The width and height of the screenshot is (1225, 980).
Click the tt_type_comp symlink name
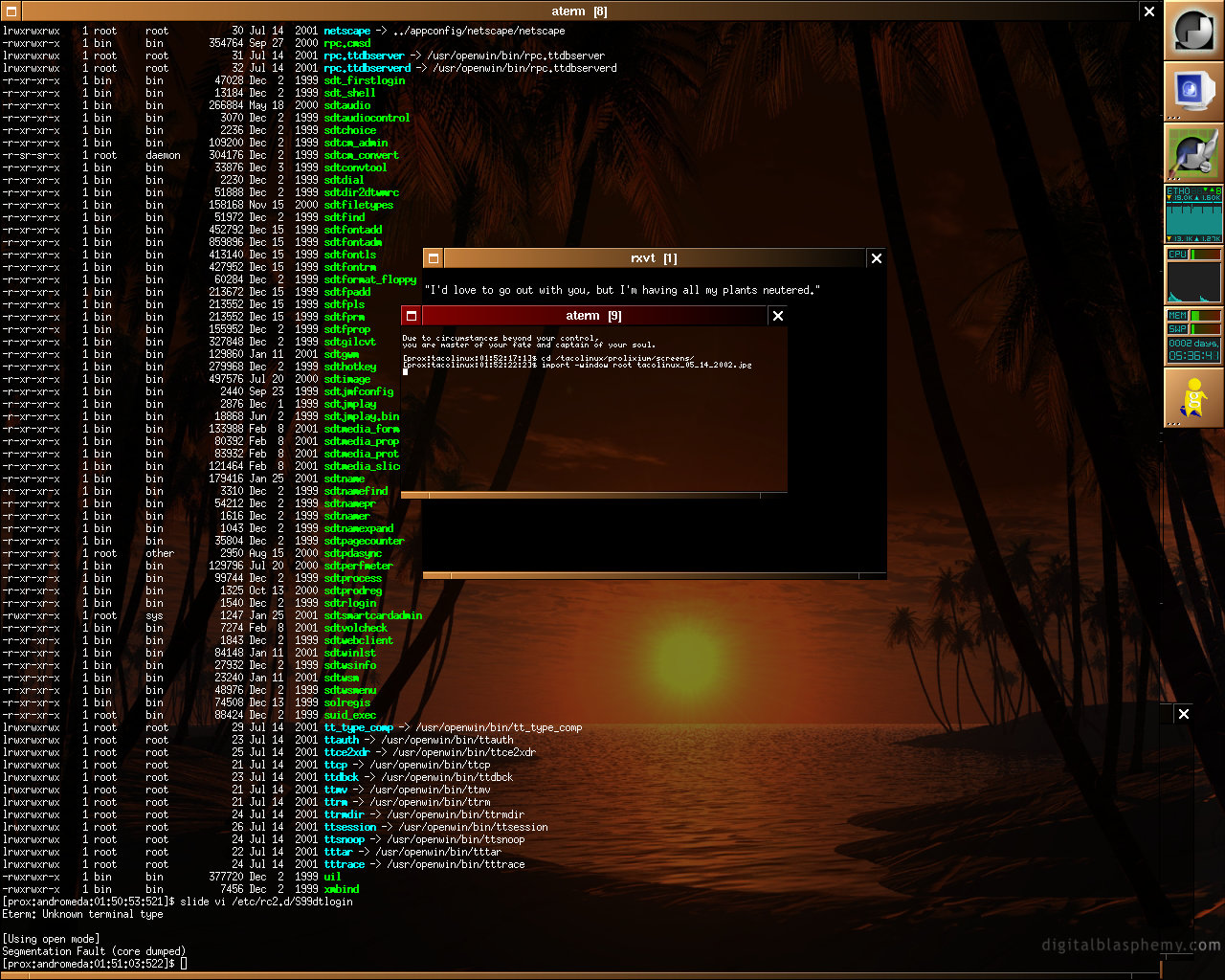(359, 727)
